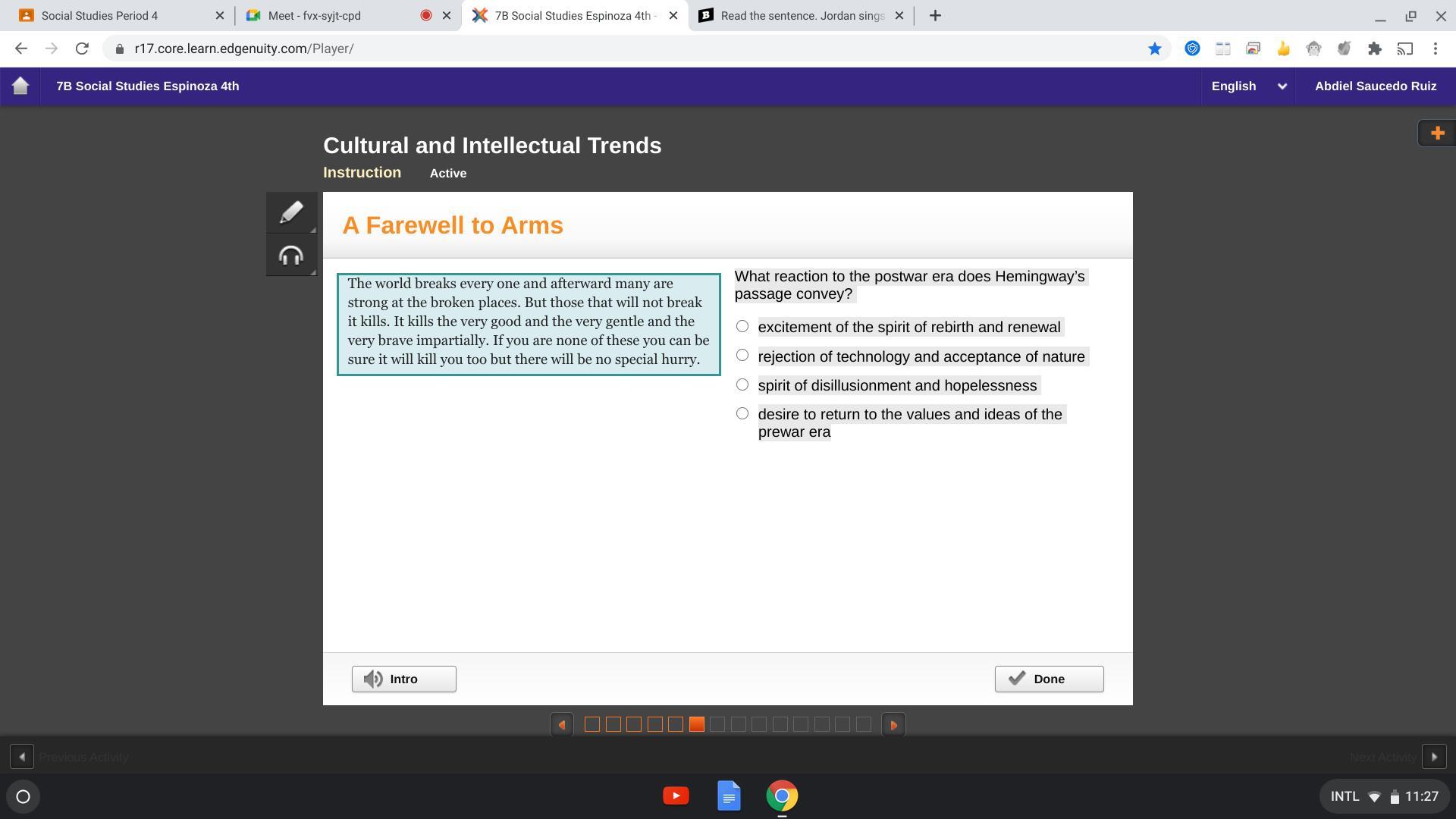Go to previous slide using orange left arrow
Screen dimensions: 1456x819
tap(561, 725)
